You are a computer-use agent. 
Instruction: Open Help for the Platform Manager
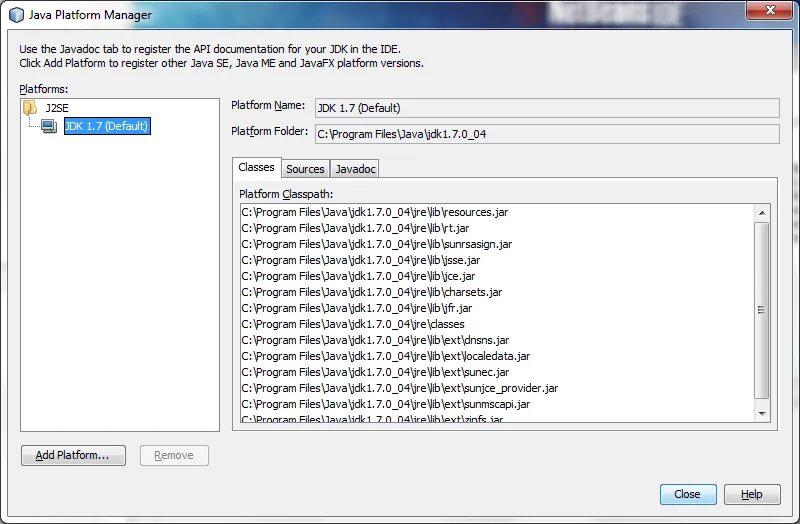click(x=752, y=494)
